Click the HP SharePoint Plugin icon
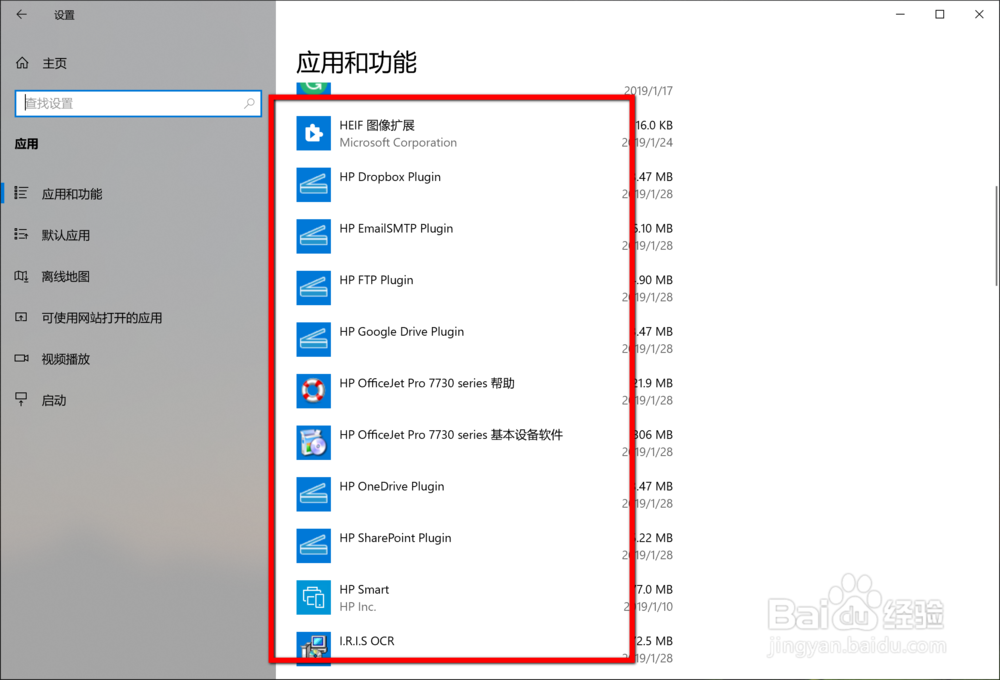Screen dimensions: 1000x680 point(313,546)
